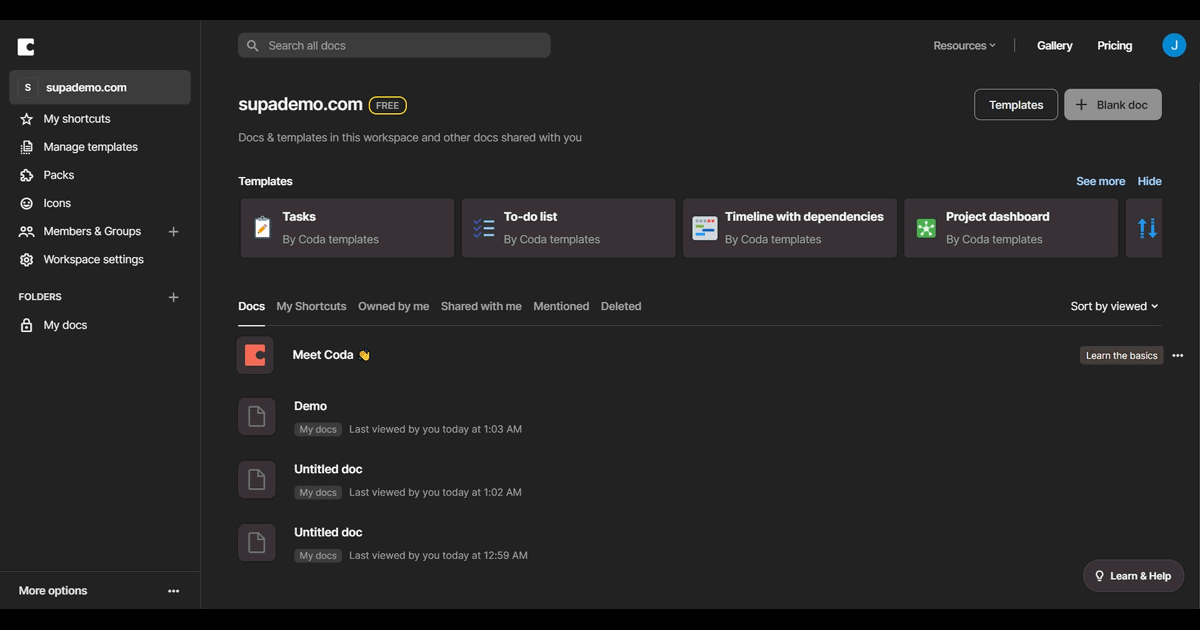Switch to the Mentioned tab
Image resolution: width=1200 pixels, height=630 pixels.
pos(561,306)
